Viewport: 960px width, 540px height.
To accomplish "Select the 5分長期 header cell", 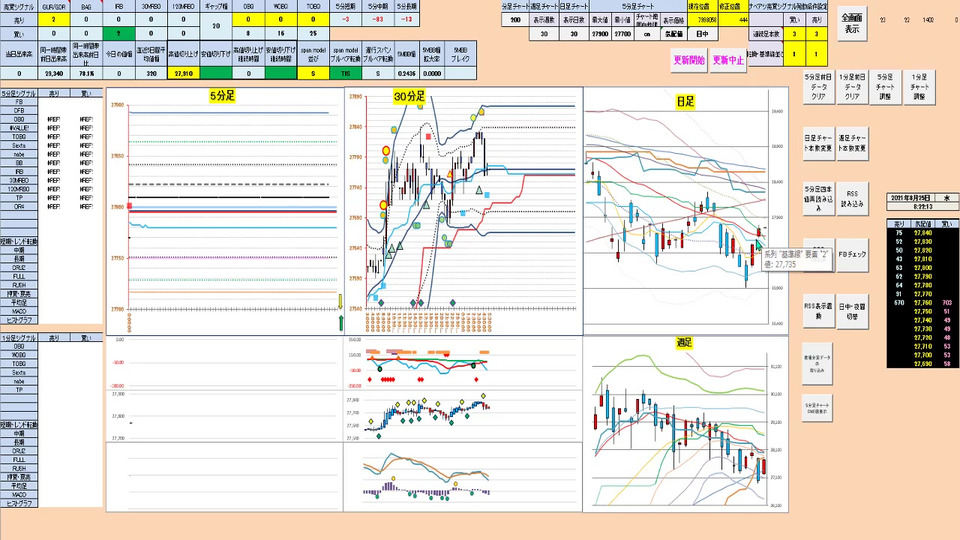I will 407,6.
